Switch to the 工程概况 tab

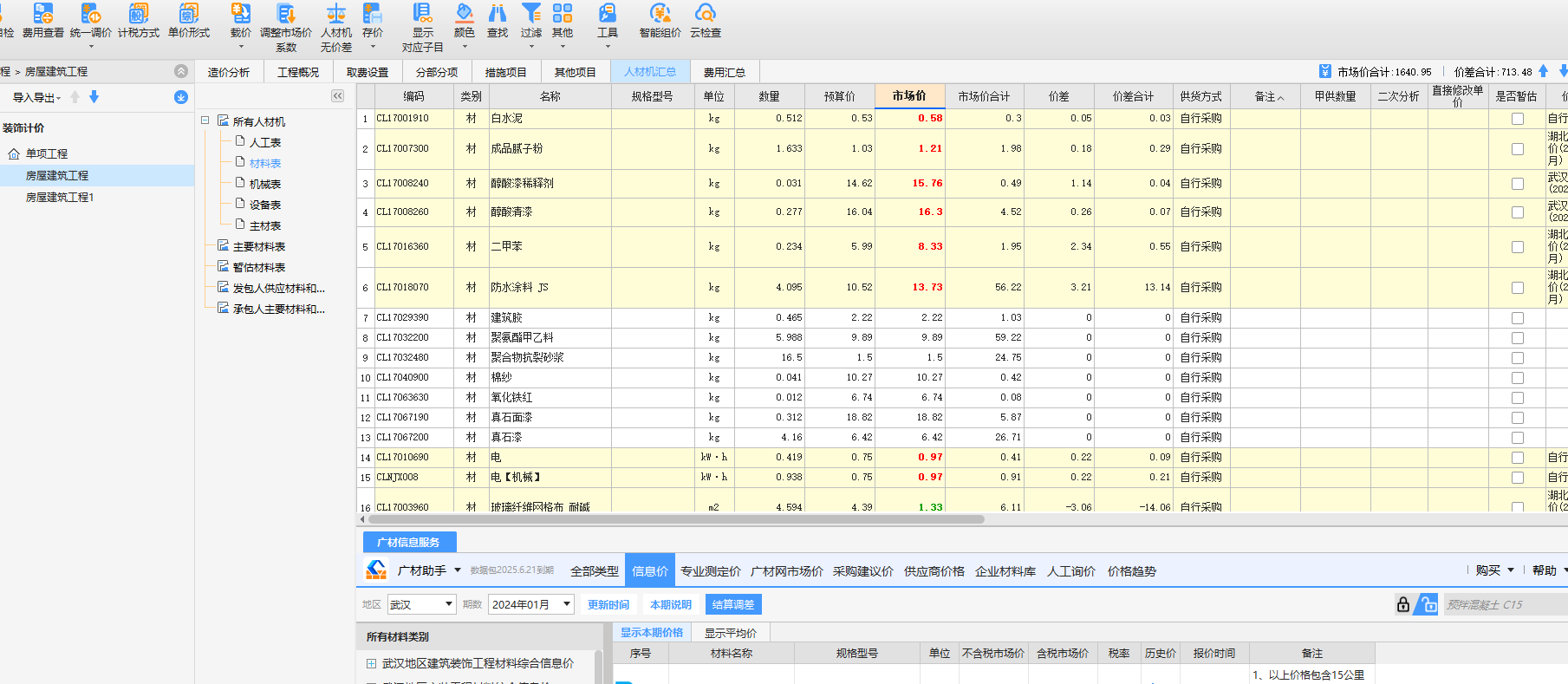298,72
